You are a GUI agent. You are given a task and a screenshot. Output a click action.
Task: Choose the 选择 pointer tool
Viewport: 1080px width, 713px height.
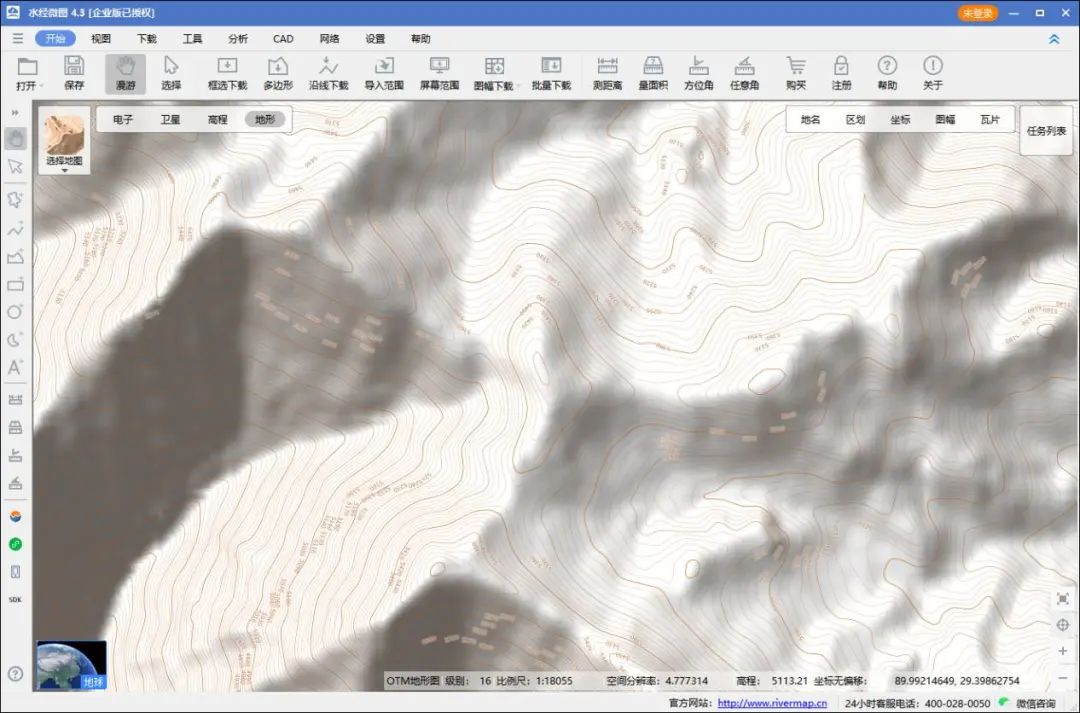click(x=171, y=74)
